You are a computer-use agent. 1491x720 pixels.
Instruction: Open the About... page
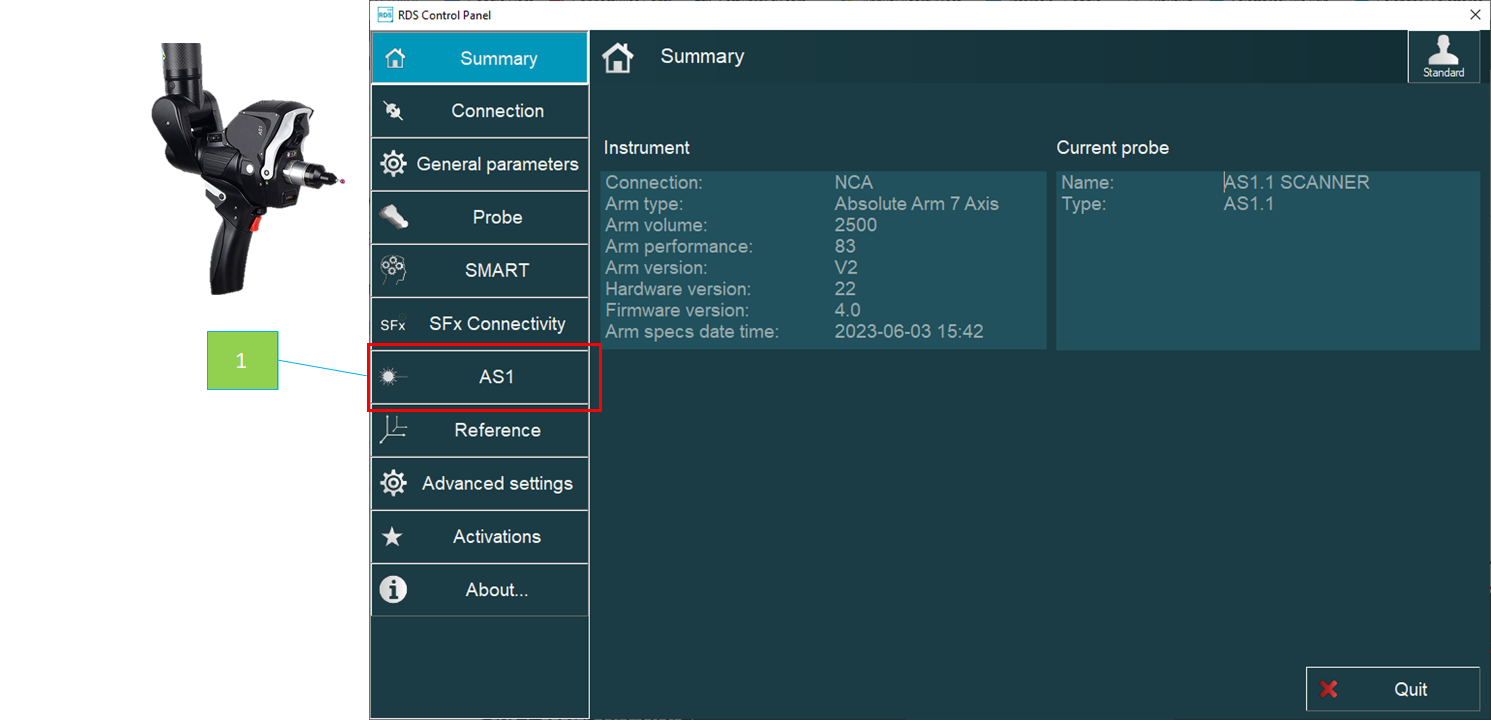click(x=479, y=590)
